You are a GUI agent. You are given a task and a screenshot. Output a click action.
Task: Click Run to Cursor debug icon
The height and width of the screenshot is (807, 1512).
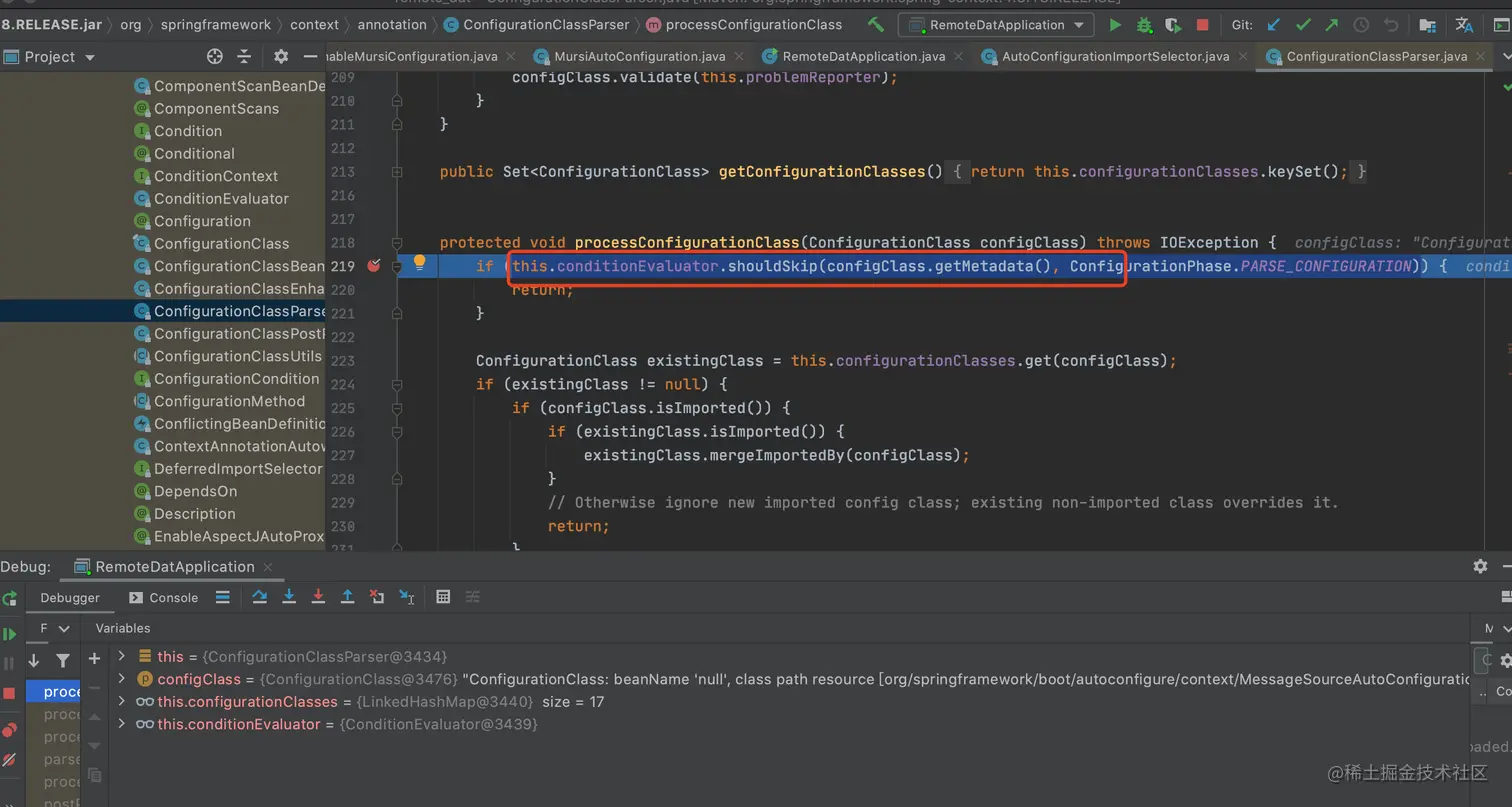point(406,597)
